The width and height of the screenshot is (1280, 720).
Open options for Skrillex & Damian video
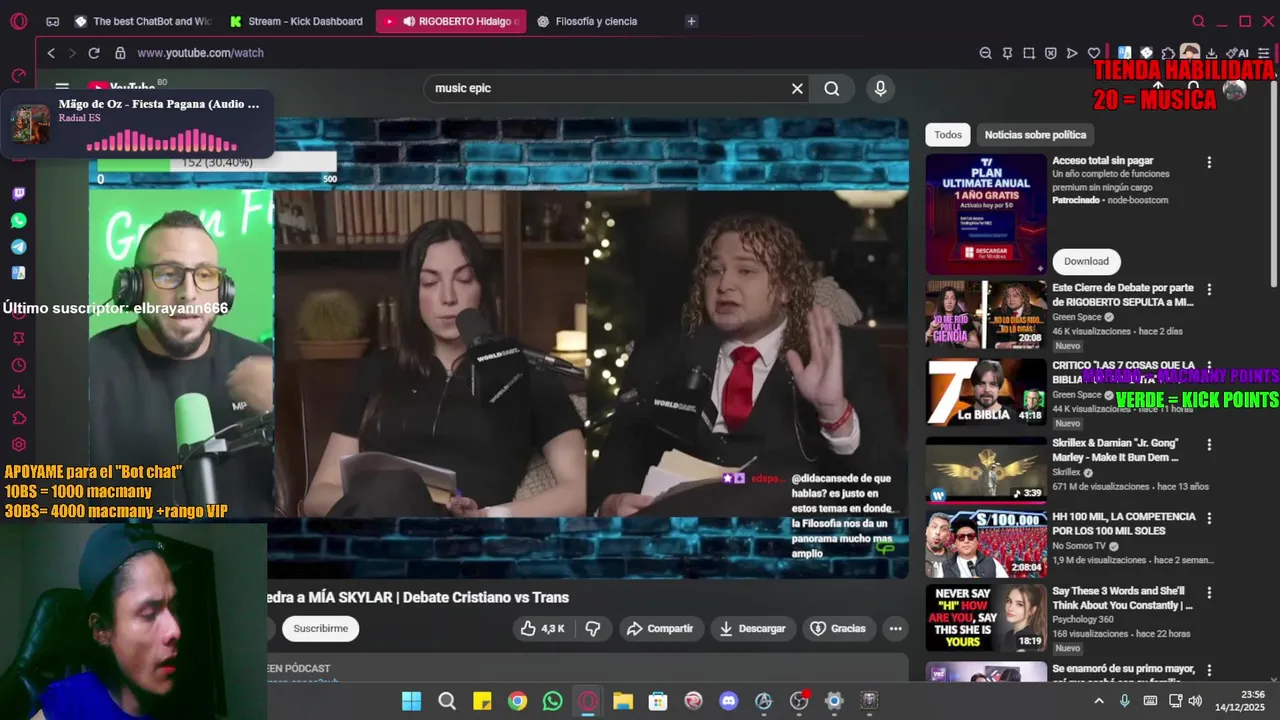1209,444
